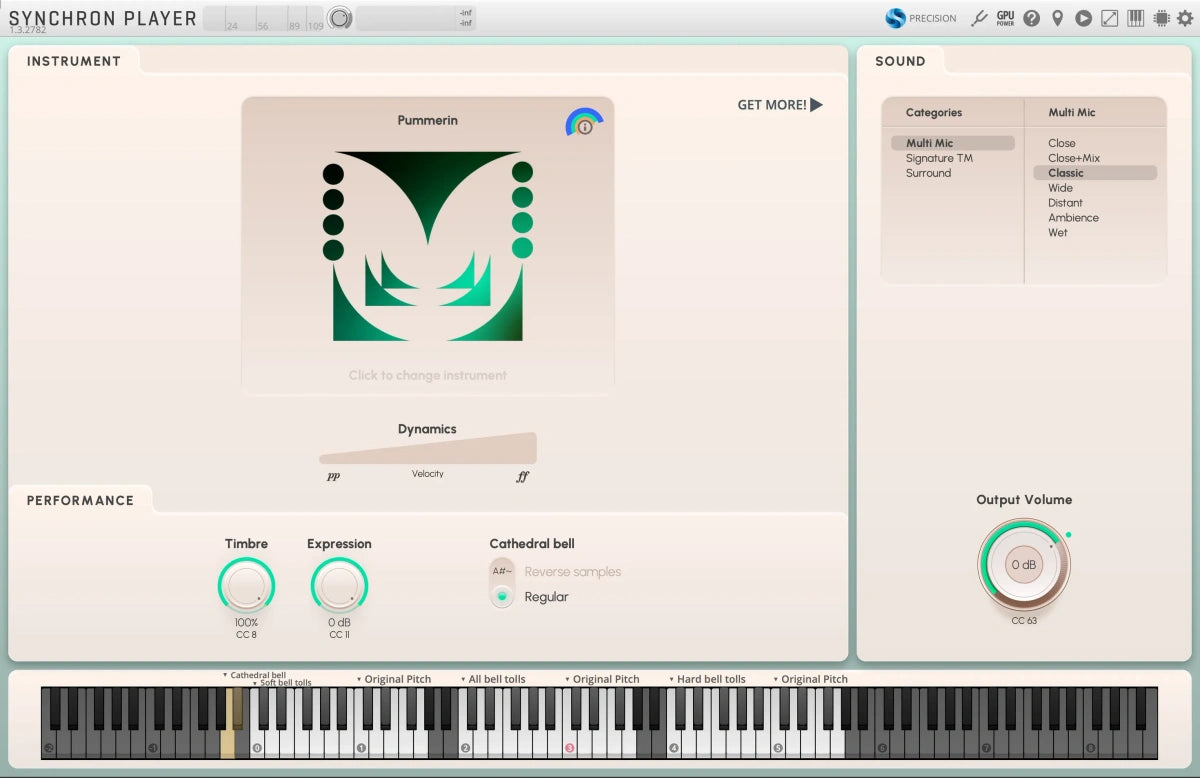Select the Signature TM category

coord(939,158)
